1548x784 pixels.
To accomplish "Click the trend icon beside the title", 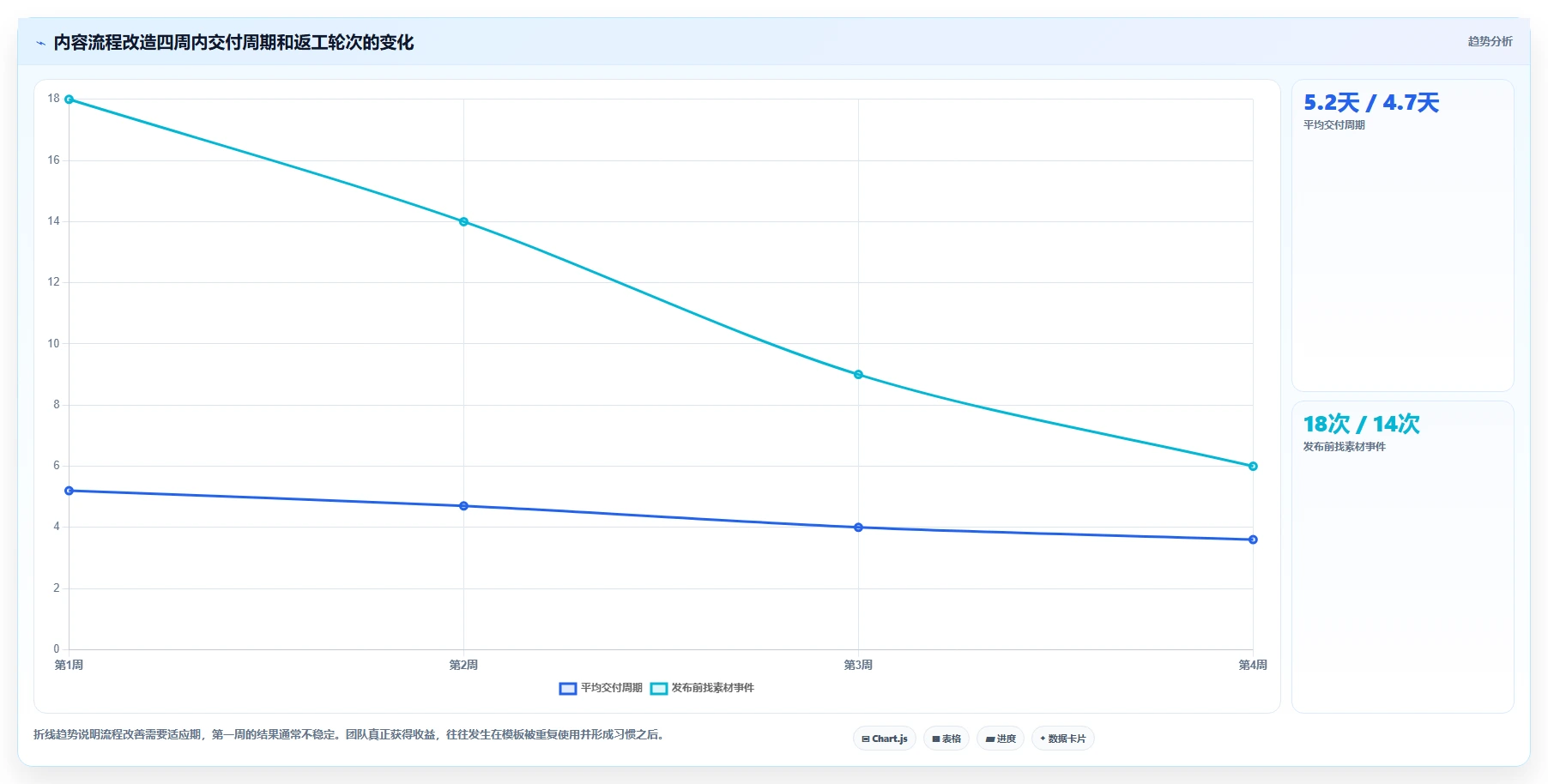I will point(40,43).
